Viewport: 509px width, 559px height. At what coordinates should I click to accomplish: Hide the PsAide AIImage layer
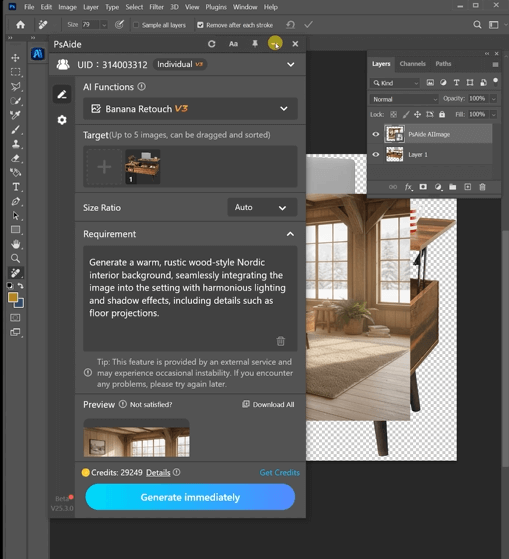376,134
